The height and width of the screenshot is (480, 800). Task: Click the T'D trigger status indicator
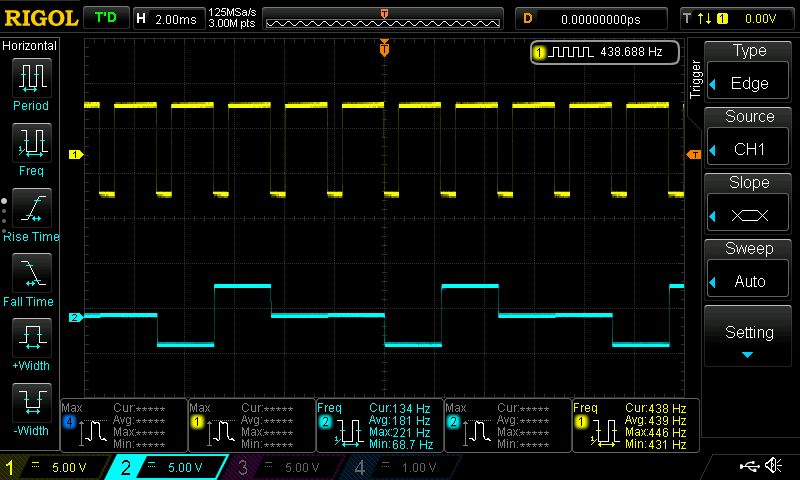click(x=104, y=18)
